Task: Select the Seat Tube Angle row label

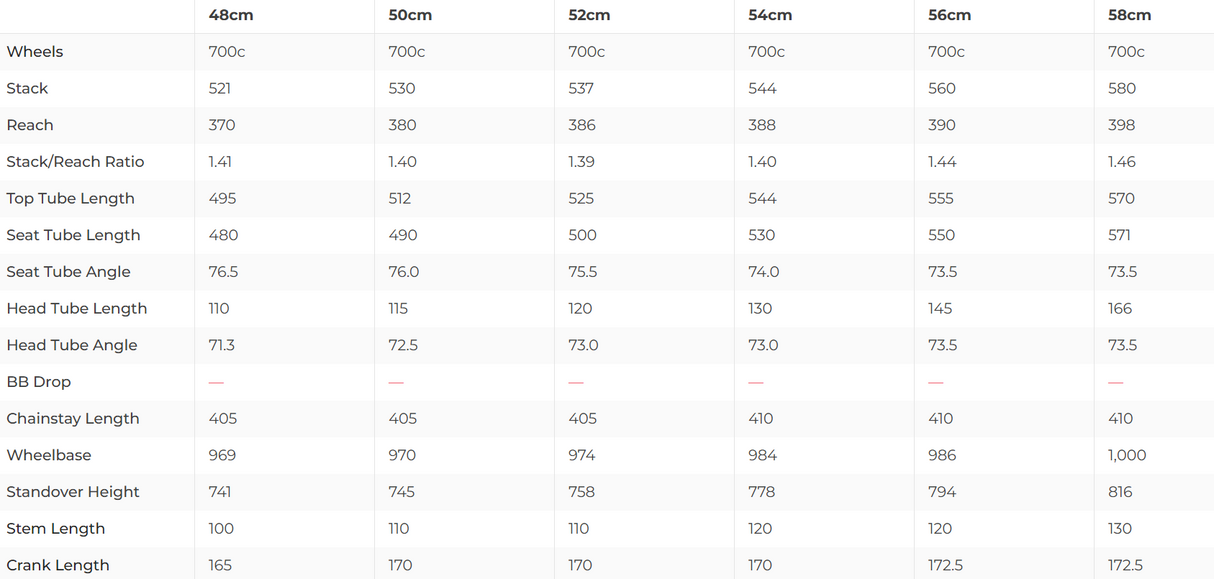Action: [68, 272]
